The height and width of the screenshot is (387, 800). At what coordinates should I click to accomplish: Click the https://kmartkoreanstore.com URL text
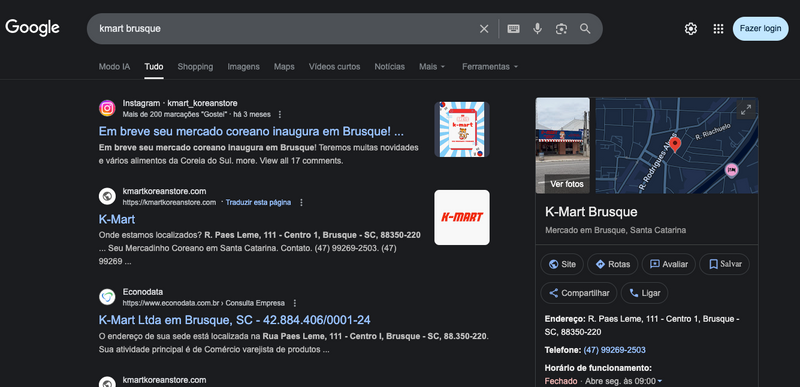(169, 202)
